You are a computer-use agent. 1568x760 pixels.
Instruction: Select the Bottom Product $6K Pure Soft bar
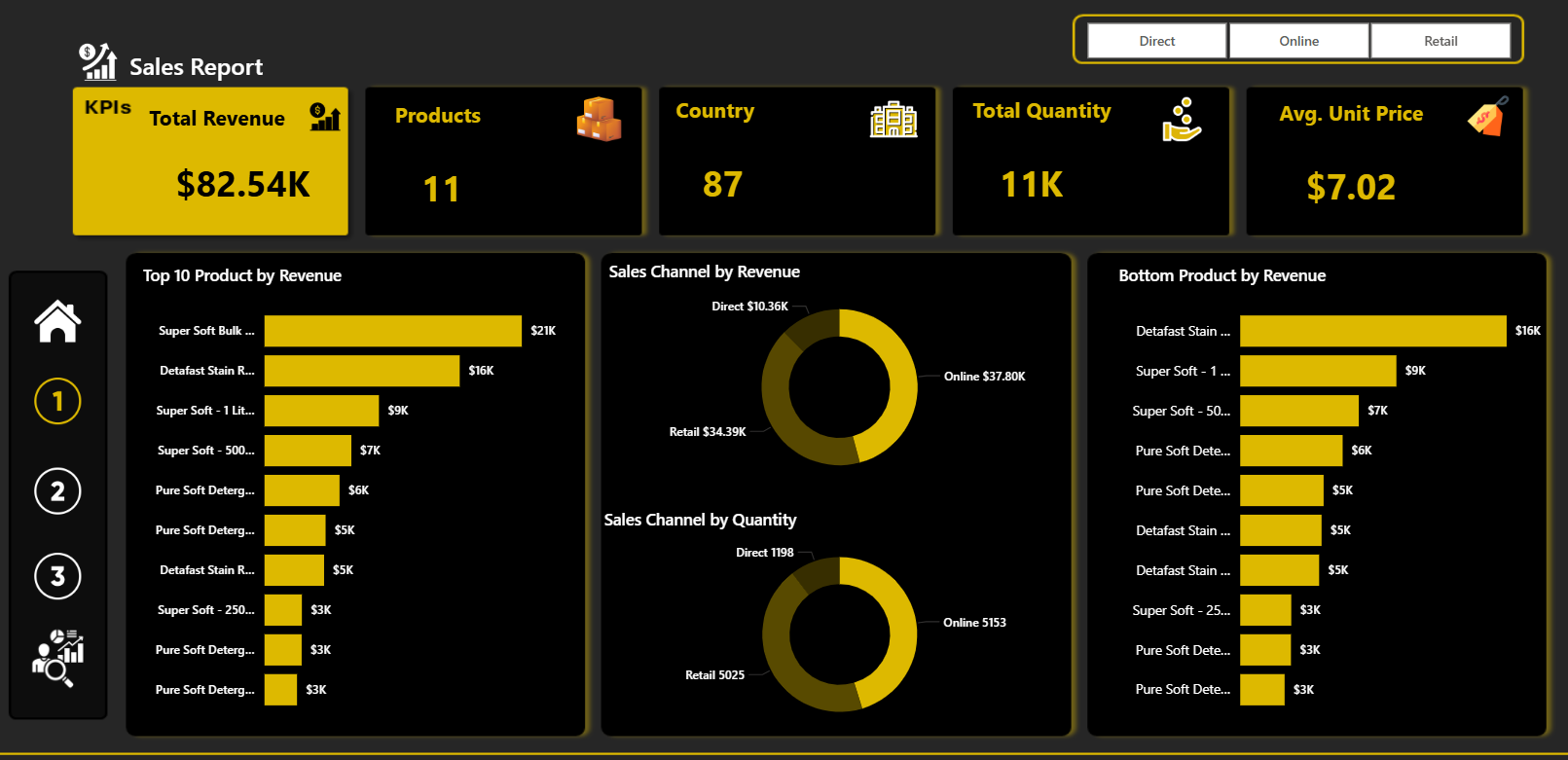1292,451
